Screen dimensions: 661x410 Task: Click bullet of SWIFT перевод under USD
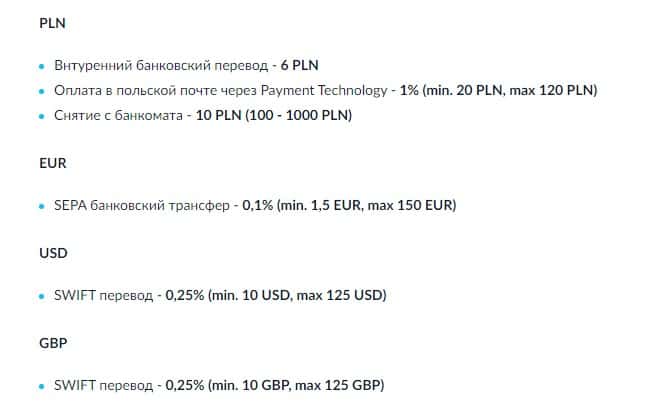pos(41,297)
